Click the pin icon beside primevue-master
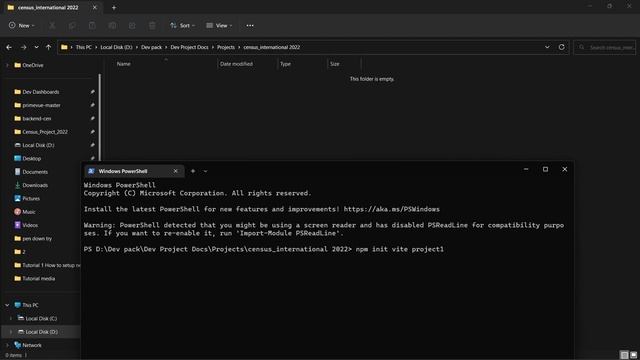640x360 pixels. coord(93,105)
